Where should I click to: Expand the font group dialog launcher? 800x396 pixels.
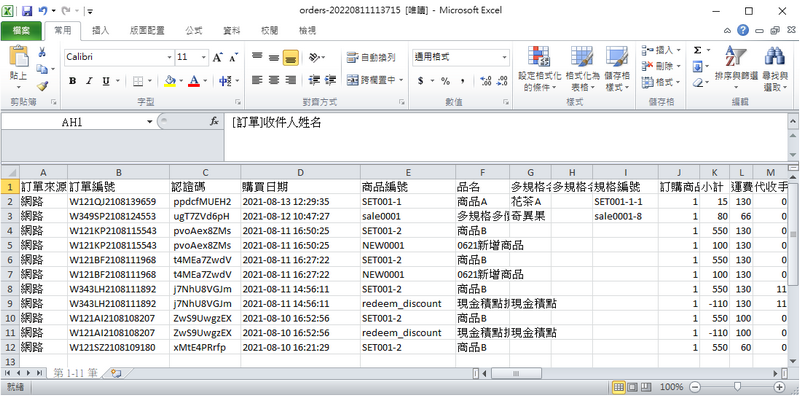coord(237,102)
